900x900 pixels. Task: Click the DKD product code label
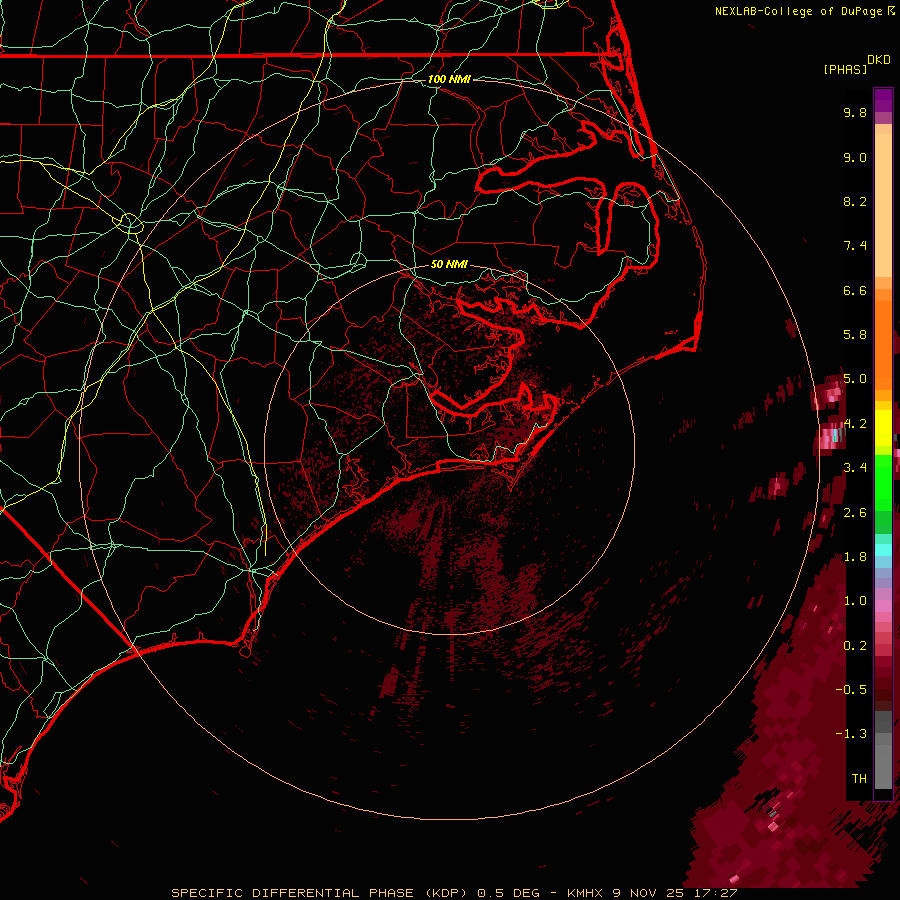(x=879, y=60)
